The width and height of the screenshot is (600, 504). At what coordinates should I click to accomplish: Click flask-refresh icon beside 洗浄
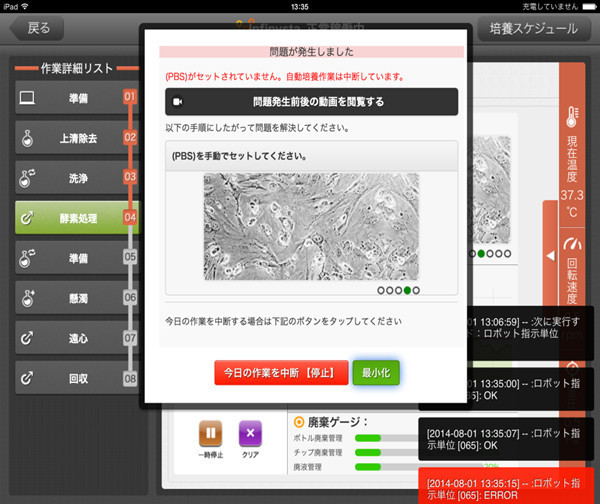pyautogui.click(x=27, y=178)
